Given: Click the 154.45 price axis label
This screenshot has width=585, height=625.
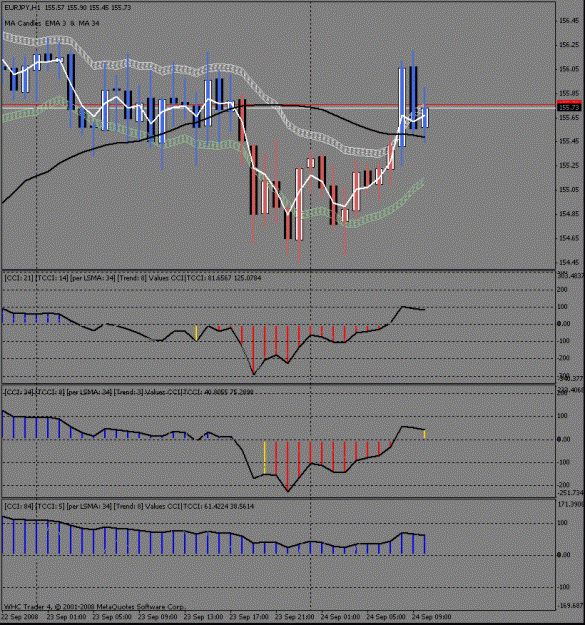Looking at the screenshot, I should (569, 263).
